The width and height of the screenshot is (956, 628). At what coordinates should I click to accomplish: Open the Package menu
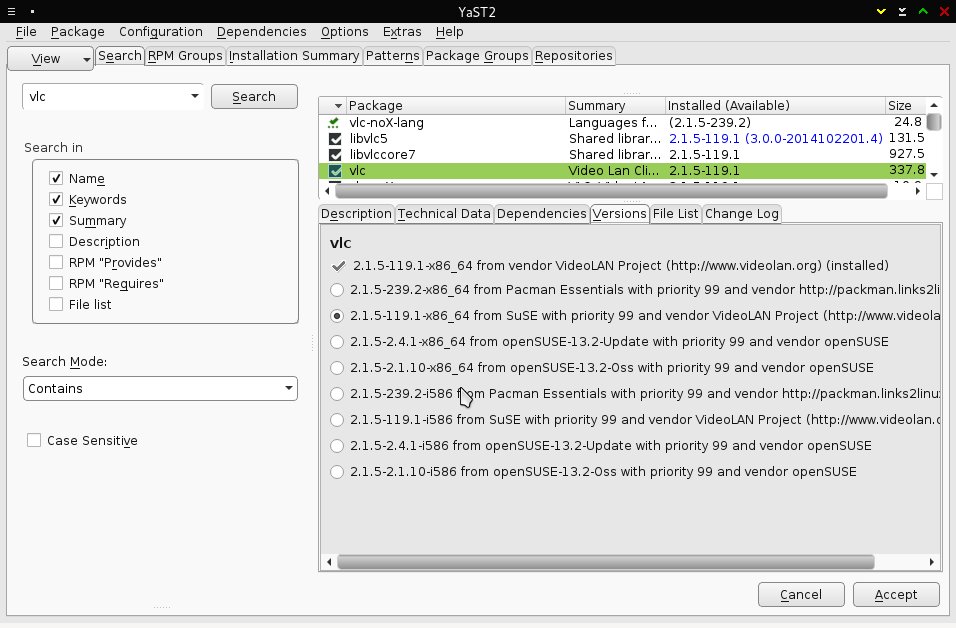77,32
